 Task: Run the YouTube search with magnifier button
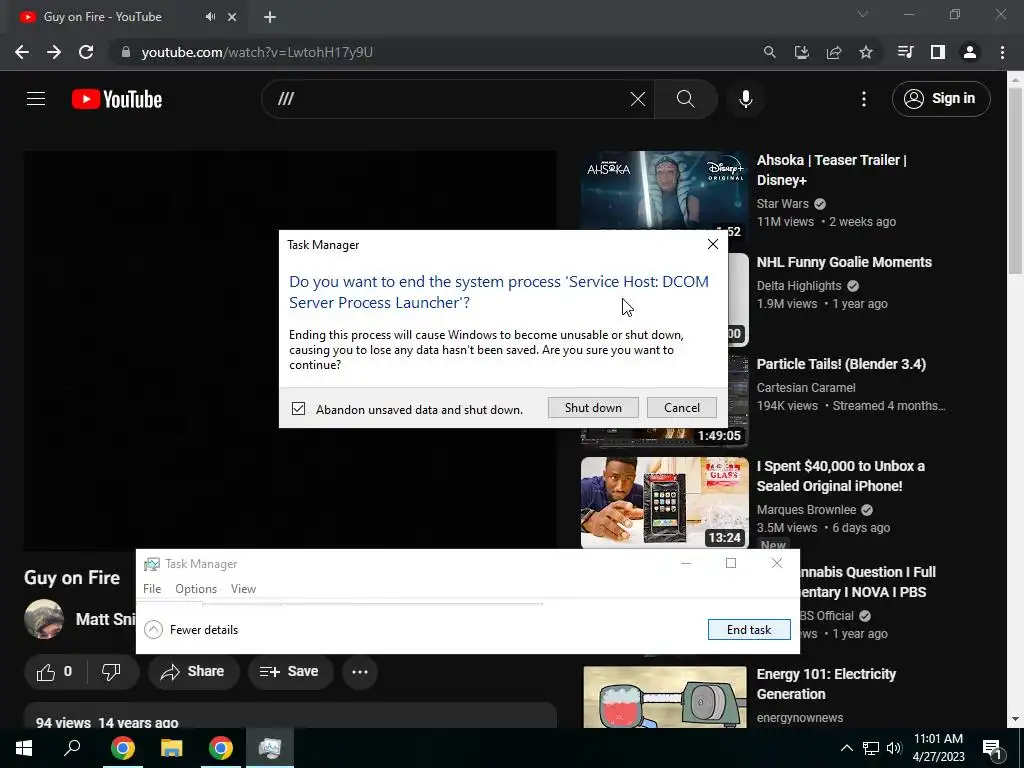pos(686,99)
